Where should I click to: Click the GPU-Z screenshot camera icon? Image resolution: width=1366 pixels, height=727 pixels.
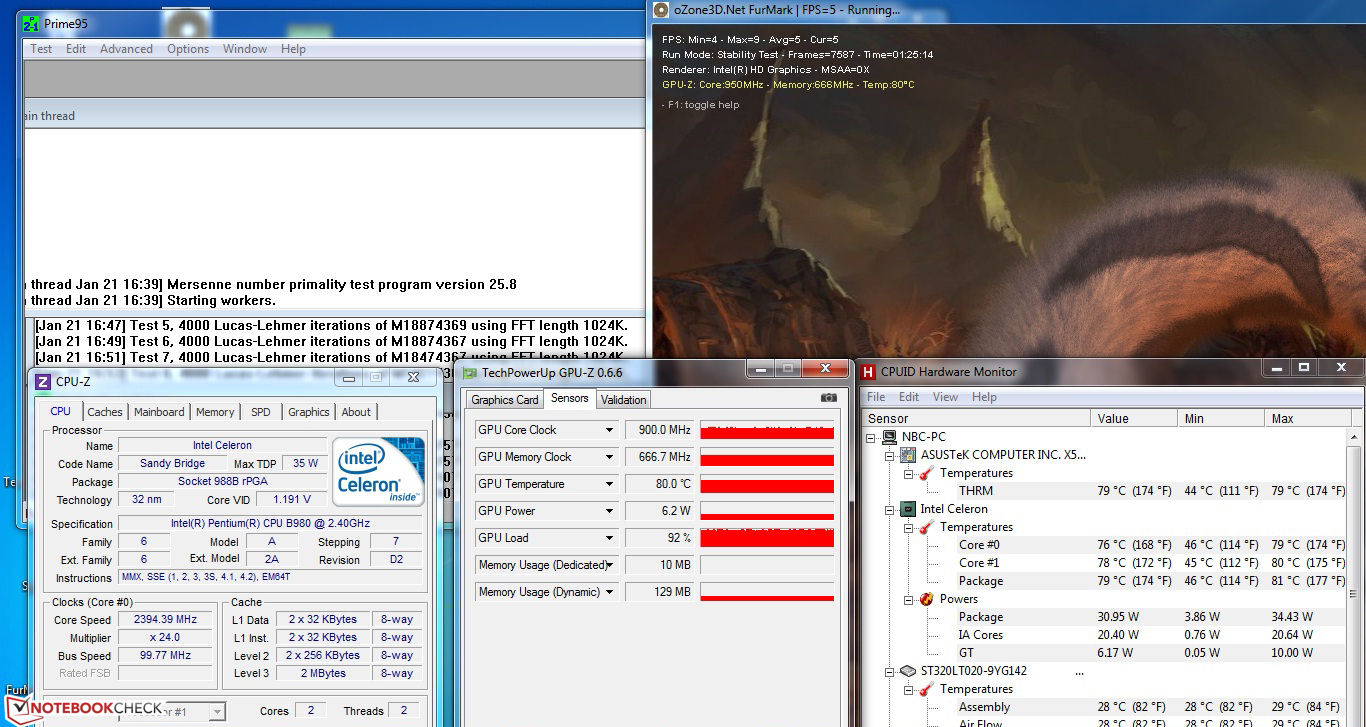point(828,398)
